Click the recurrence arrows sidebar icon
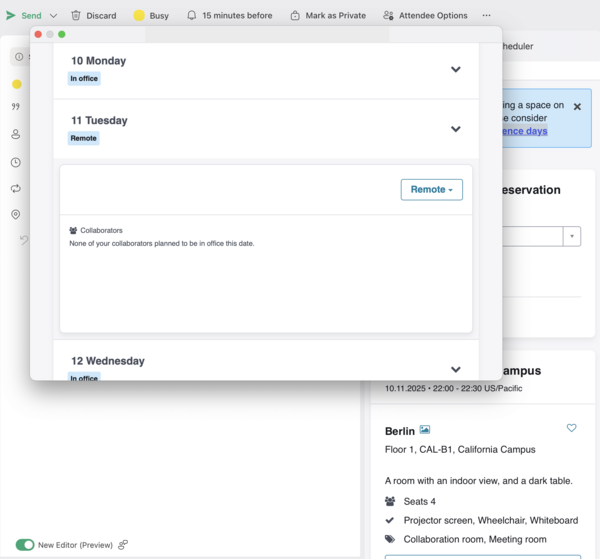Viewport: 600px width, 559px height. (x=16, y=189)
